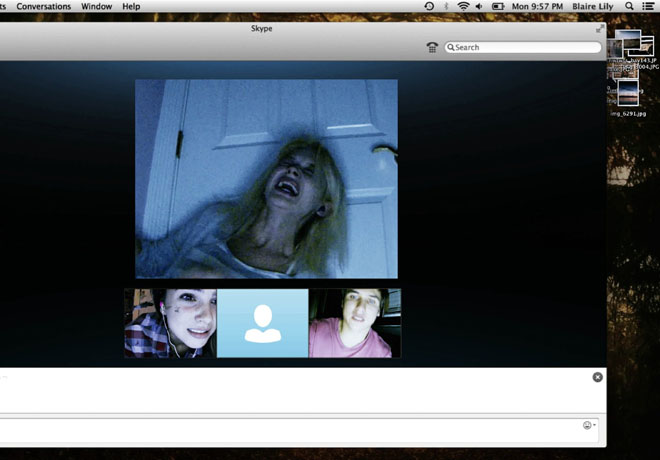Select the img_6291.jpg desktop file
Screen dimensions: 660x460
click(x=628, y=97)
